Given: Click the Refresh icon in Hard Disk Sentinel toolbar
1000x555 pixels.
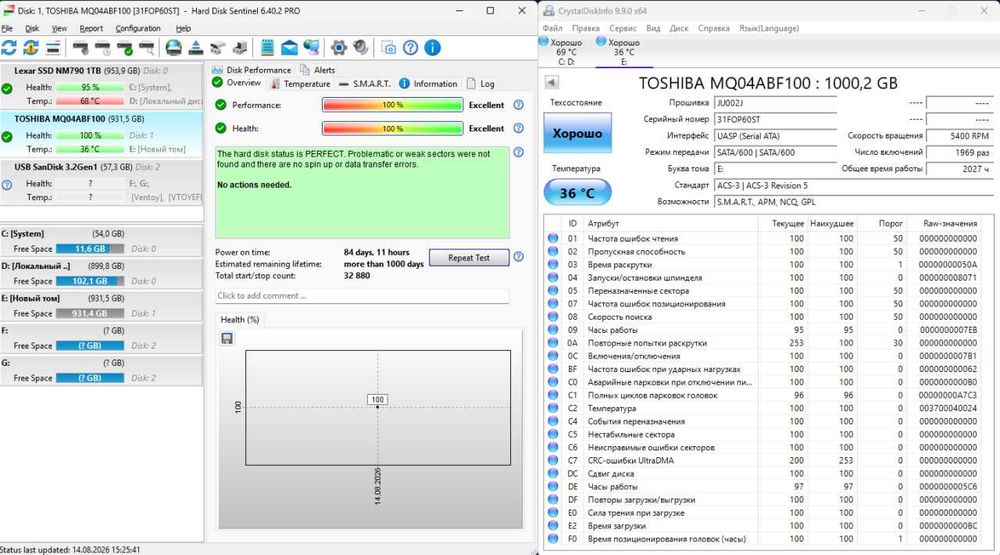Looking at the screenshot, I should click(9, 47).
